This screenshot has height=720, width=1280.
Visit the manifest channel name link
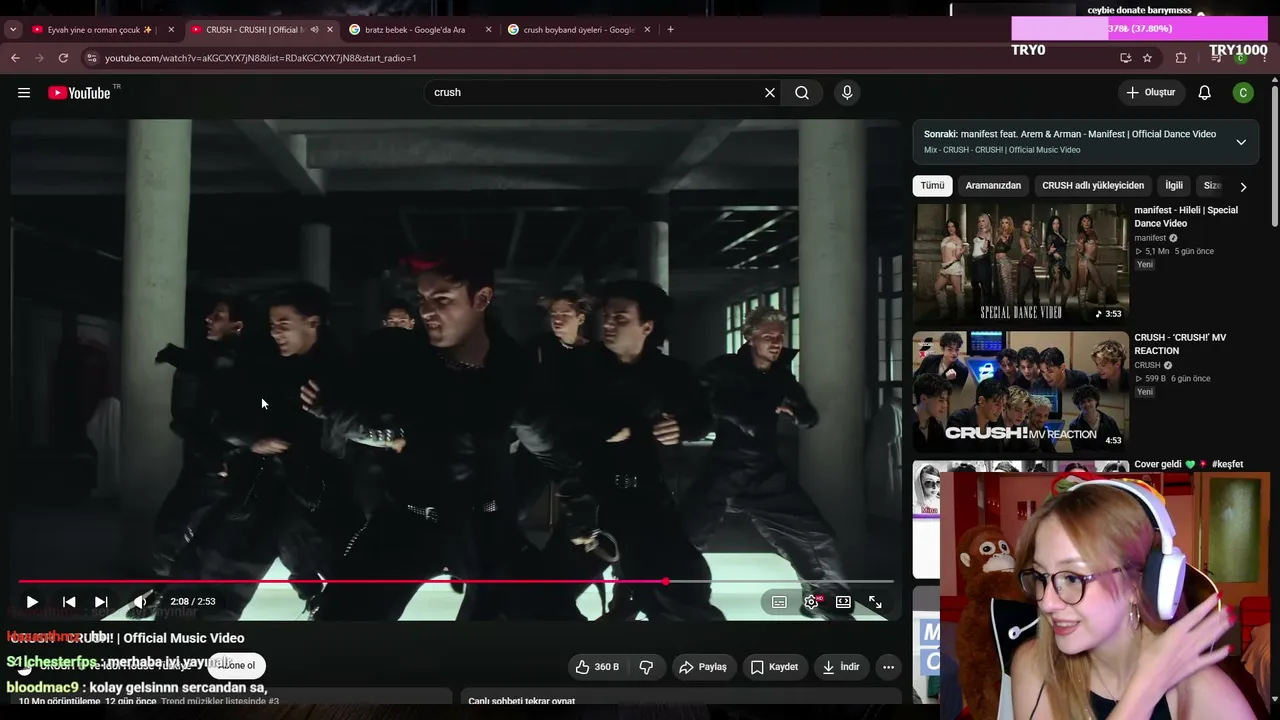click(x=1150, y=238)
